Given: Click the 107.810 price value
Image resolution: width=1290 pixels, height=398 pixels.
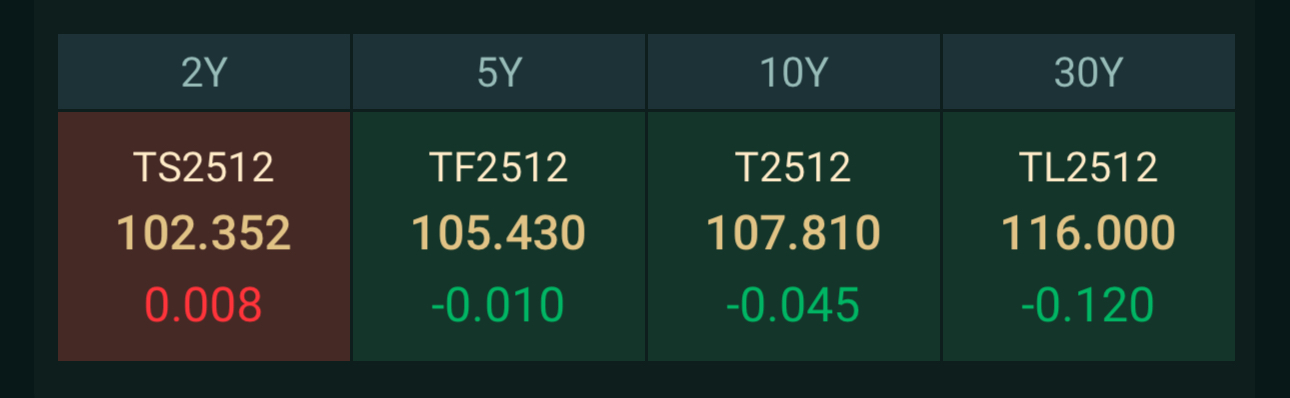Looking at the screenshot, I should pyautogui.click(x=794, y=234).
